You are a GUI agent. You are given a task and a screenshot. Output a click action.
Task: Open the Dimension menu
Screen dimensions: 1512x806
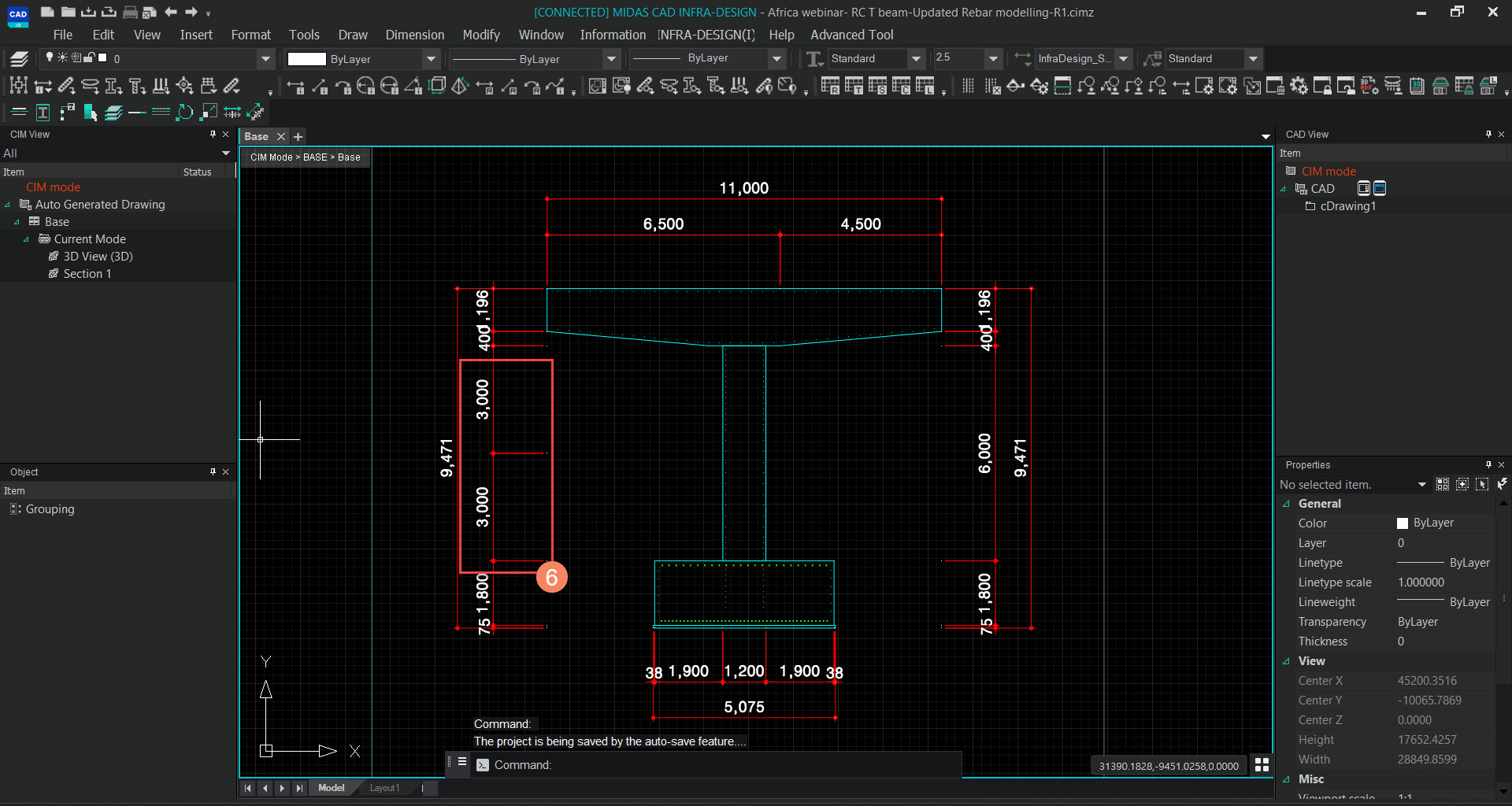415,35
